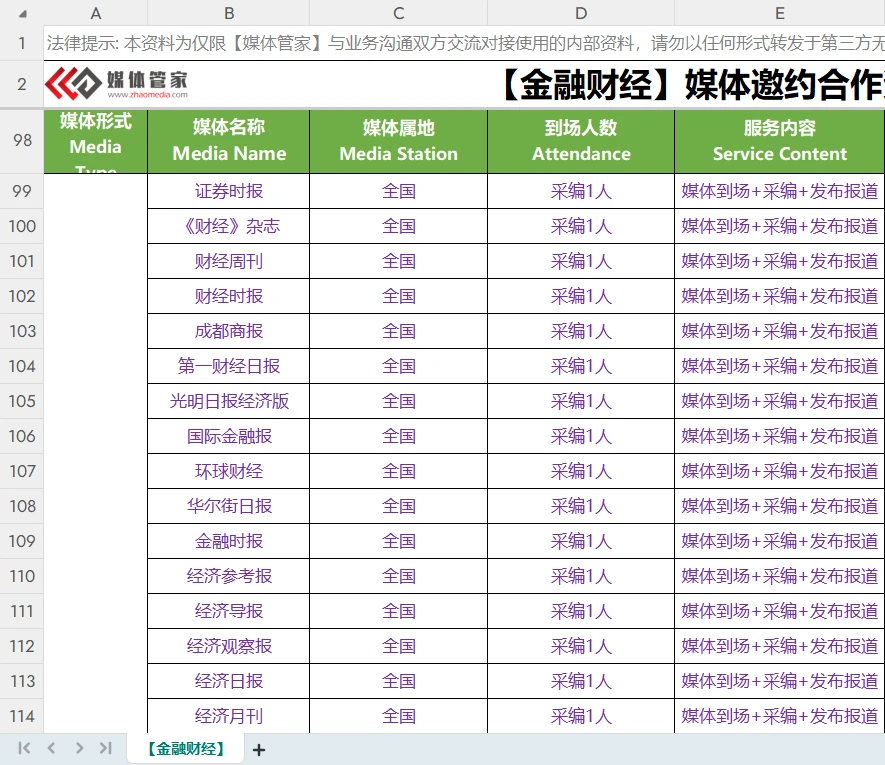Select the 经济导报 cell
This screenshot has width=885, height=765.
click(x=229, y=611)
